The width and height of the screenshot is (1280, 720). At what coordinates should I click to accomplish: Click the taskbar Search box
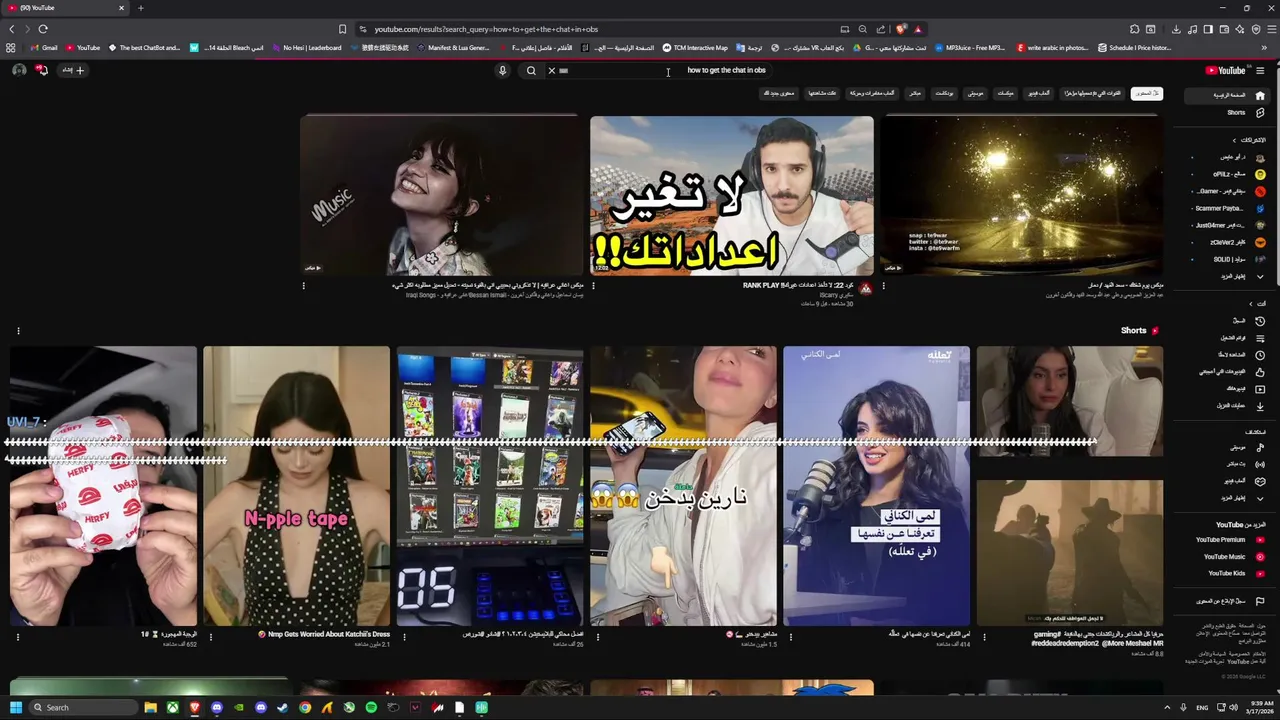tap(84, 707)
